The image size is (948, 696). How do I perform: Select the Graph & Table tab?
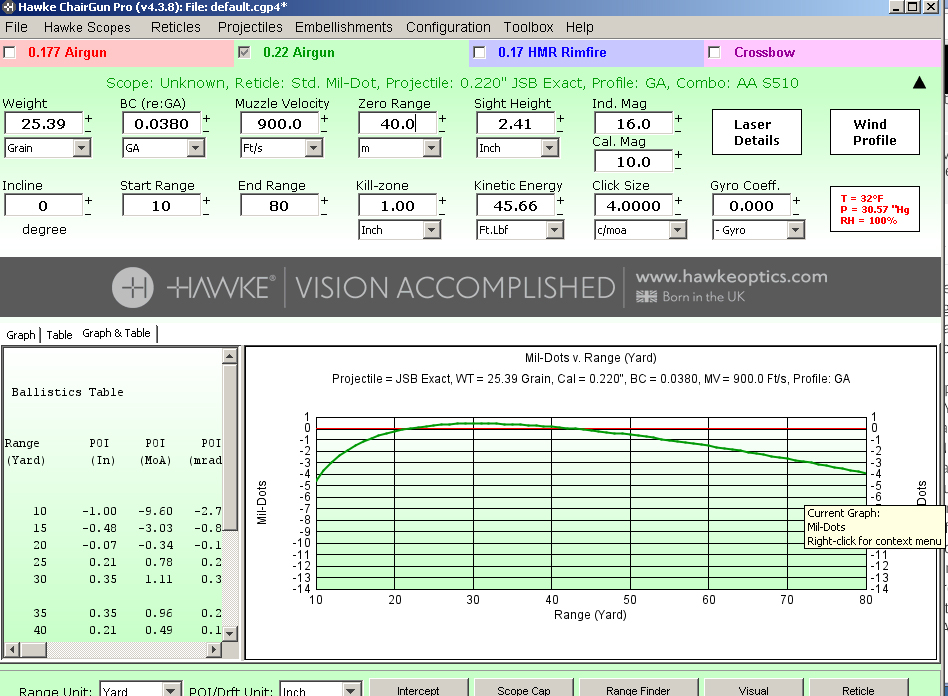116,333
